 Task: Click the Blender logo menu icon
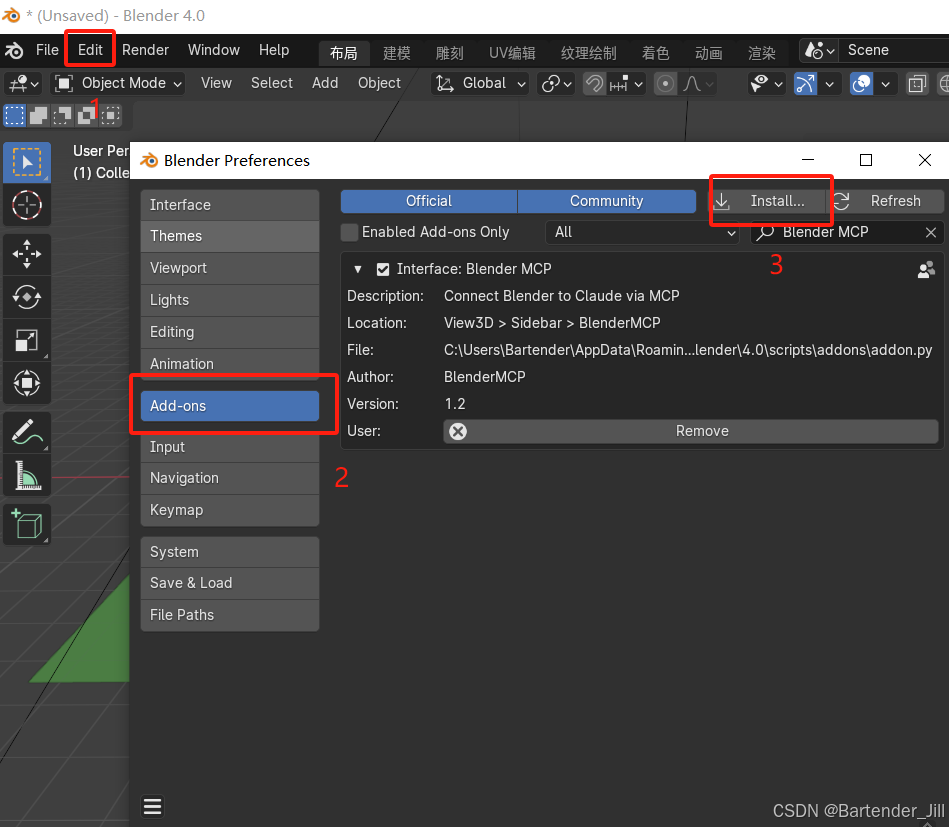click(13, 50)
